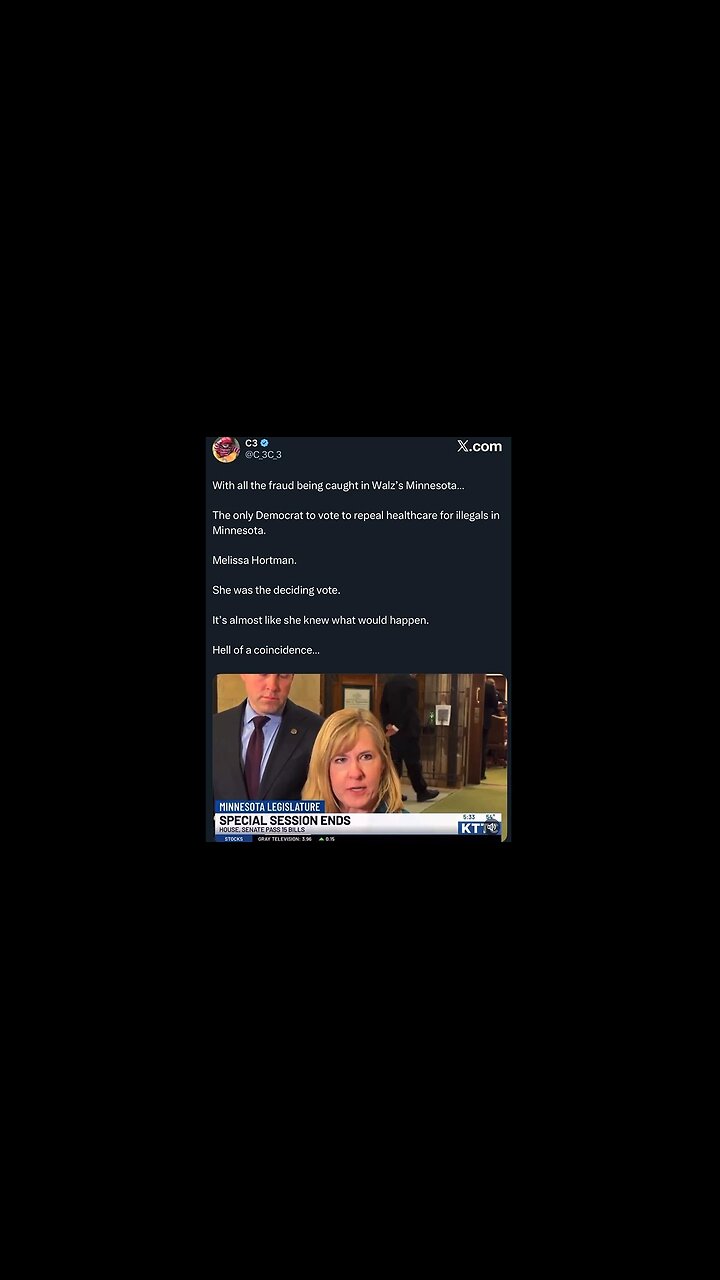Click the GRAY TELEVISION stock ticker entry
Image resolution: width=720 pixels, height=1280 pixels.
point(285,839)
